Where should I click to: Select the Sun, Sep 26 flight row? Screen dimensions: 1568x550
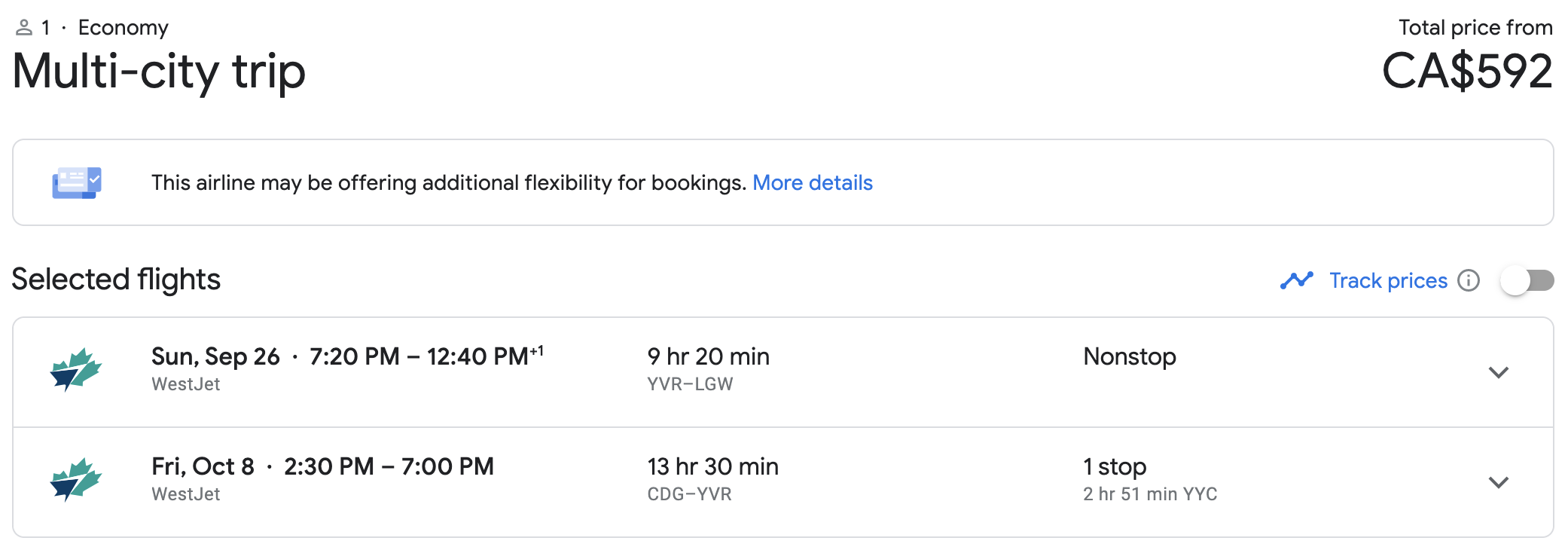(783, 372)
